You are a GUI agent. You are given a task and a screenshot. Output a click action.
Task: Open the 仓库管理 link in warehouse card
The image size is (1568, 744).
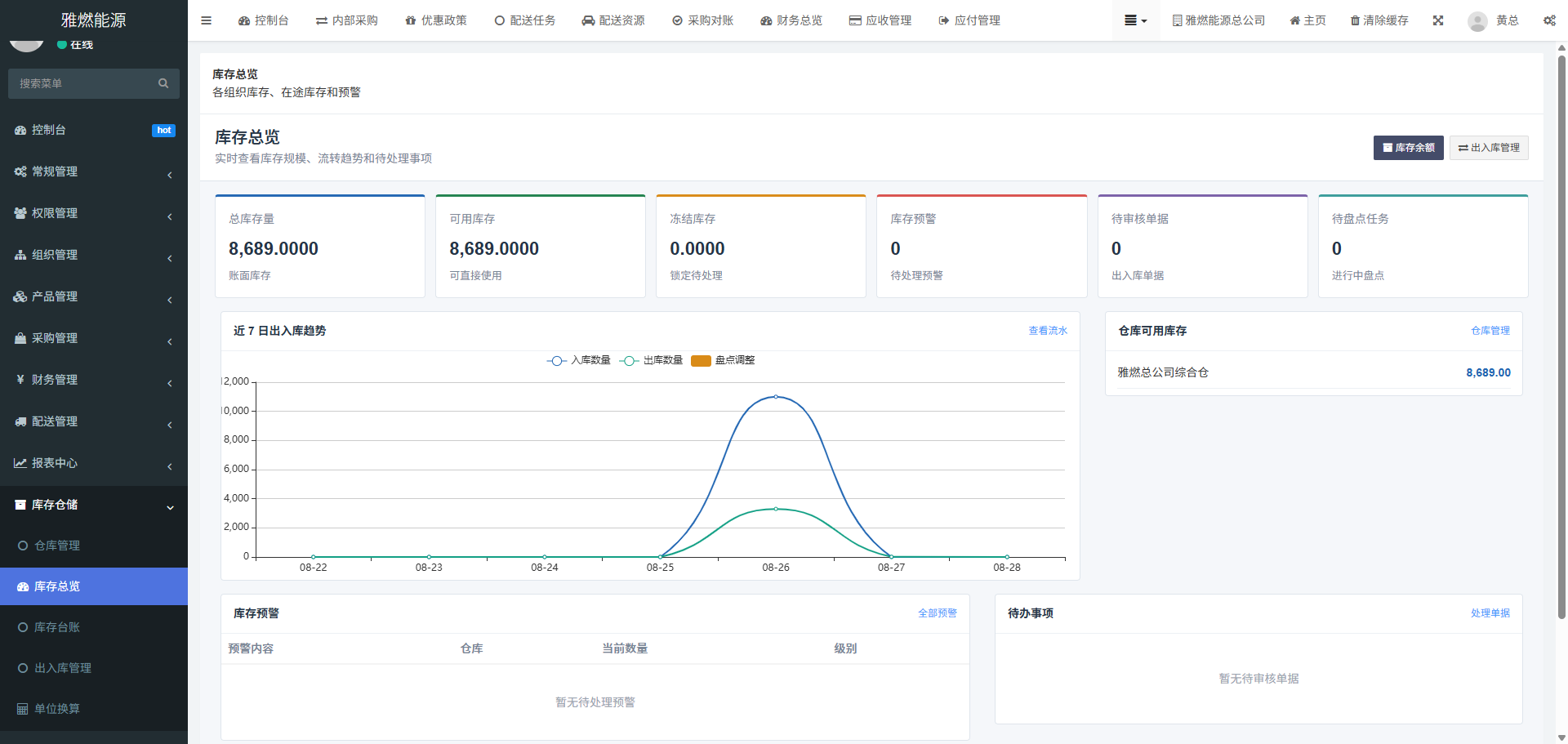point(1490,331)
